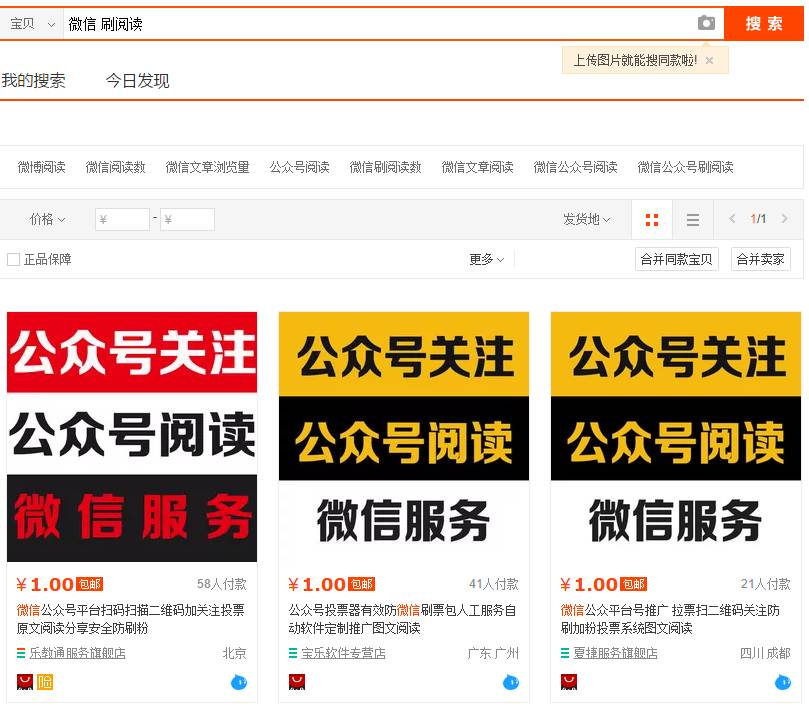
Task: Close the upload image tooltip
Action: [709, 60]
